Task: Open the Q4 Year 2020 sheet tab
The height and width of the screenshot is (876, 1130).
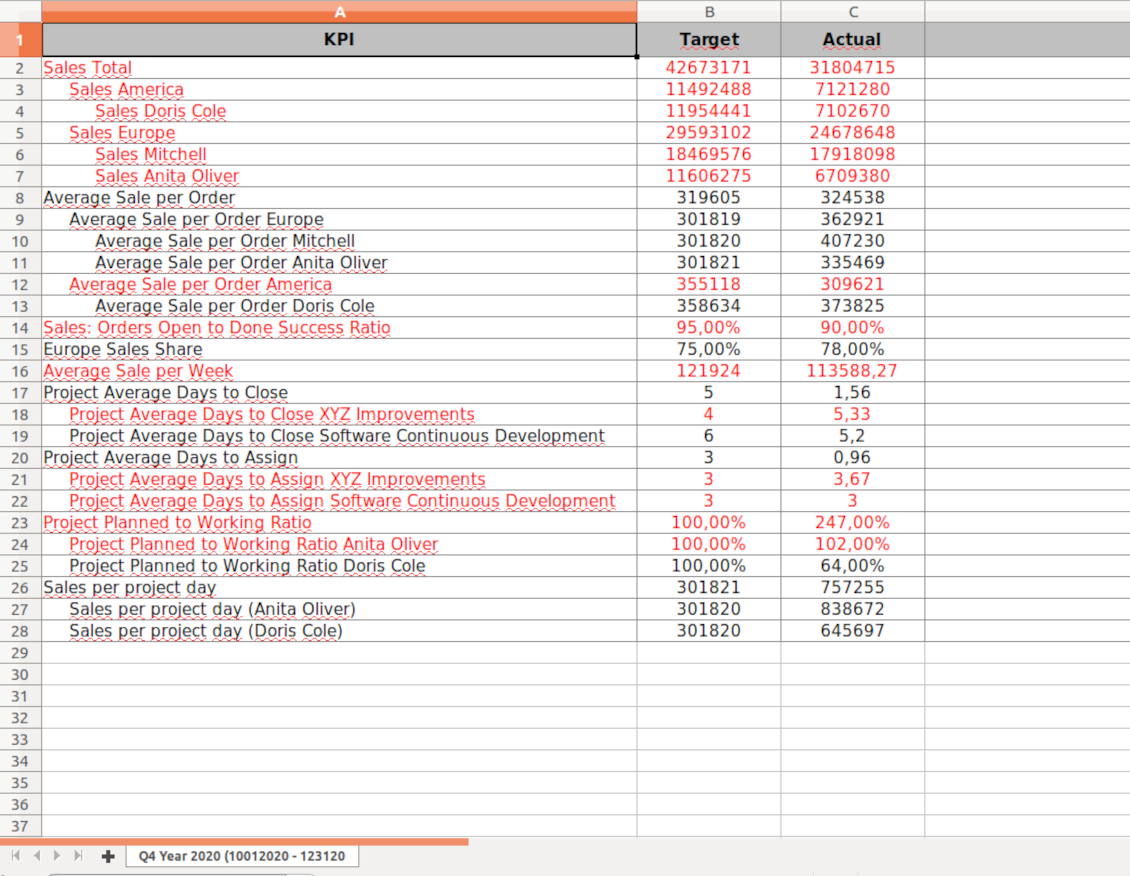Action: [241, 856]
